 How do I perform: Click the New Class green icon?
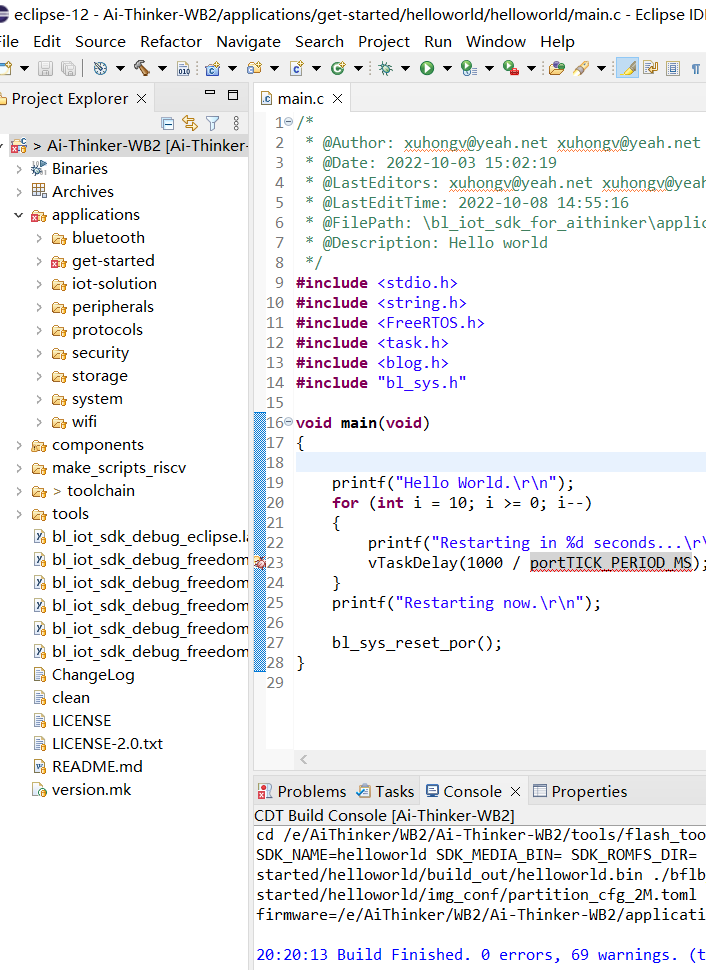tap(338, 68)
